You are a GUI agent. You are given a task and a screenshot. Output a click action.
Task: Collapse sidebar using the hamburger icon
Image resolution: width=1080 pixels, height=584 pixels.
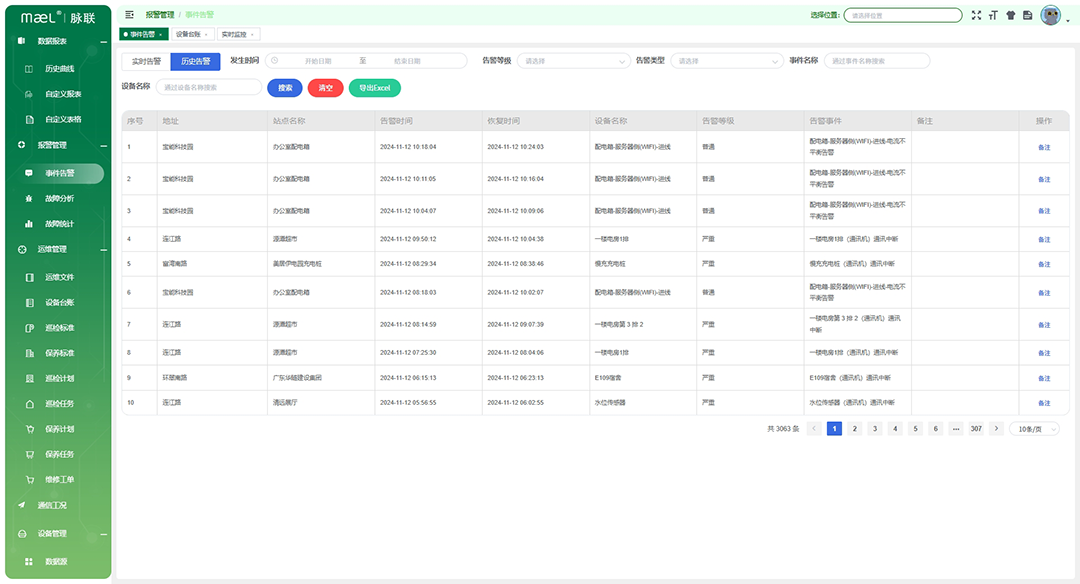click(x=129, y=15)
